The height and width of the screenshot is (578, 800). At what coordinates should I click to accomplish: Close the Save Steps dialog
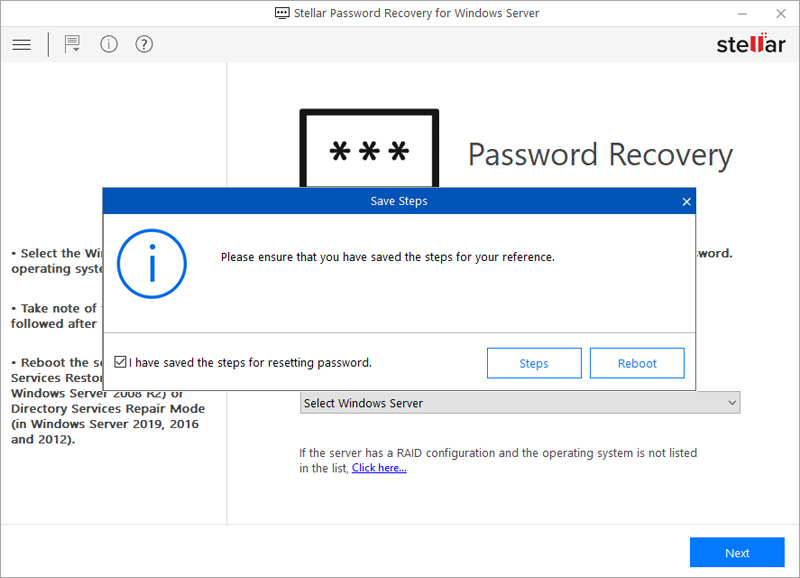point(686,202)
